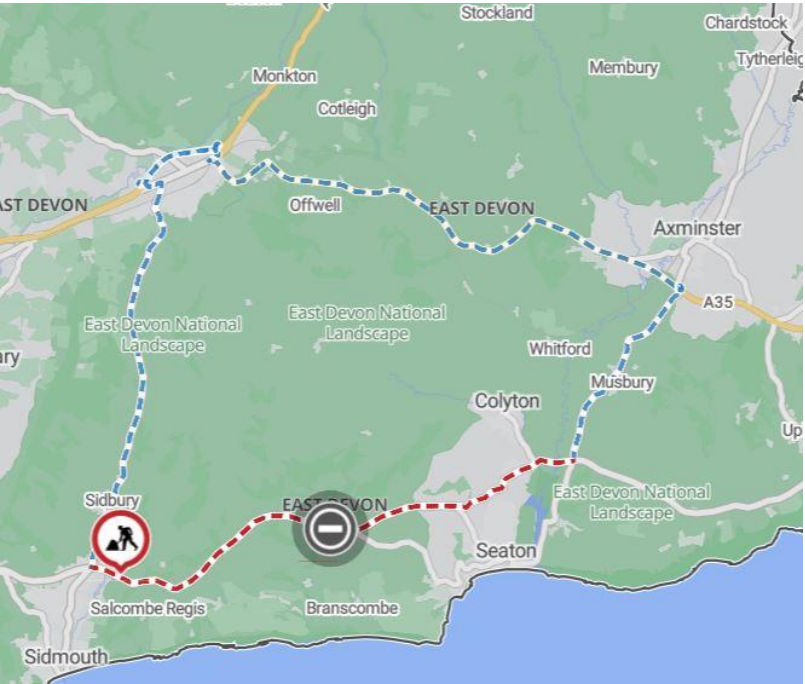Click the Whitford place label
The height and width of the screenshot is (684, 805).
[560, 349]
